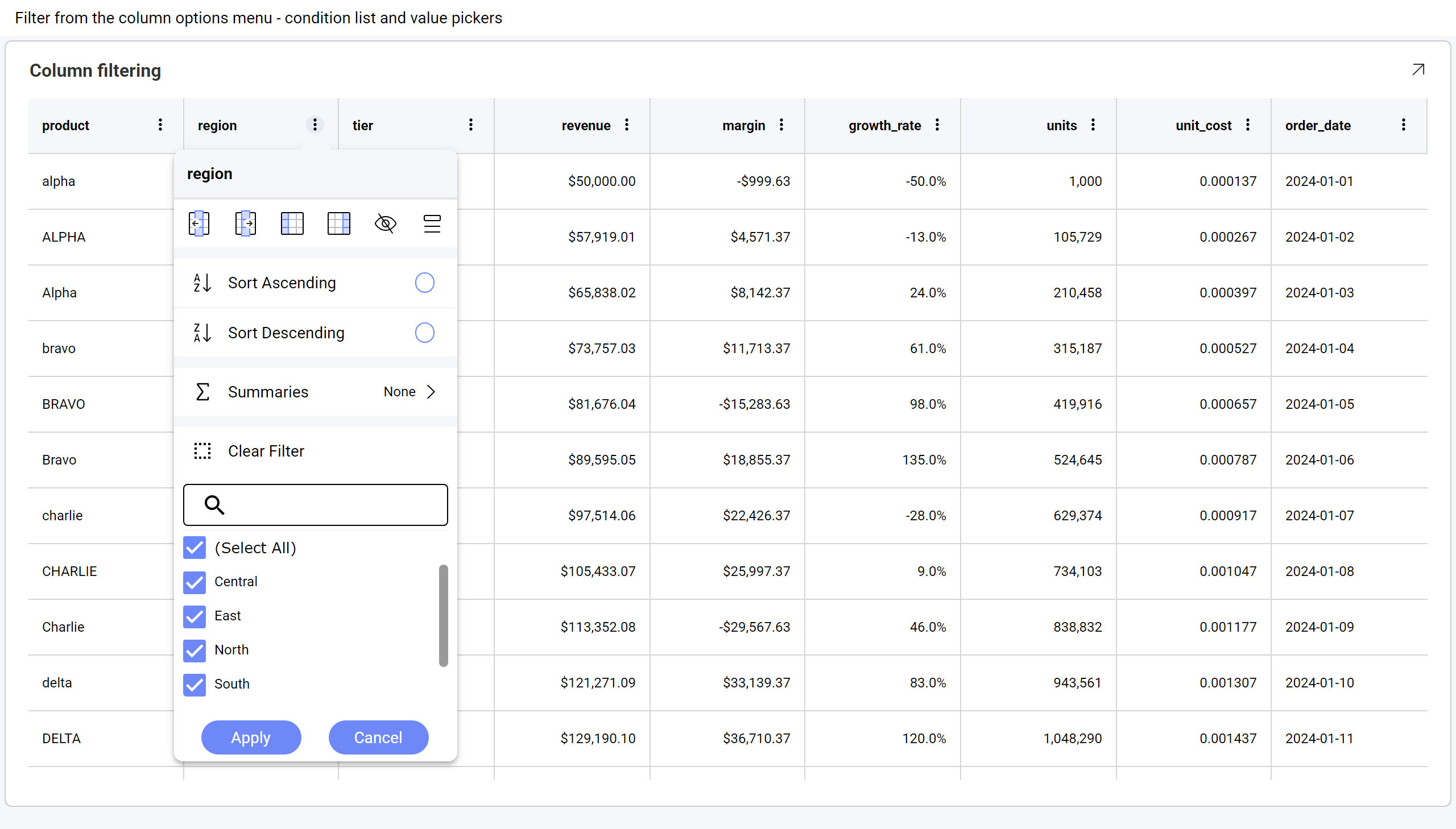Click the Cancel filter button
Image resolution: width=1456 pixels, height=829 pixels.
[379, 737]
